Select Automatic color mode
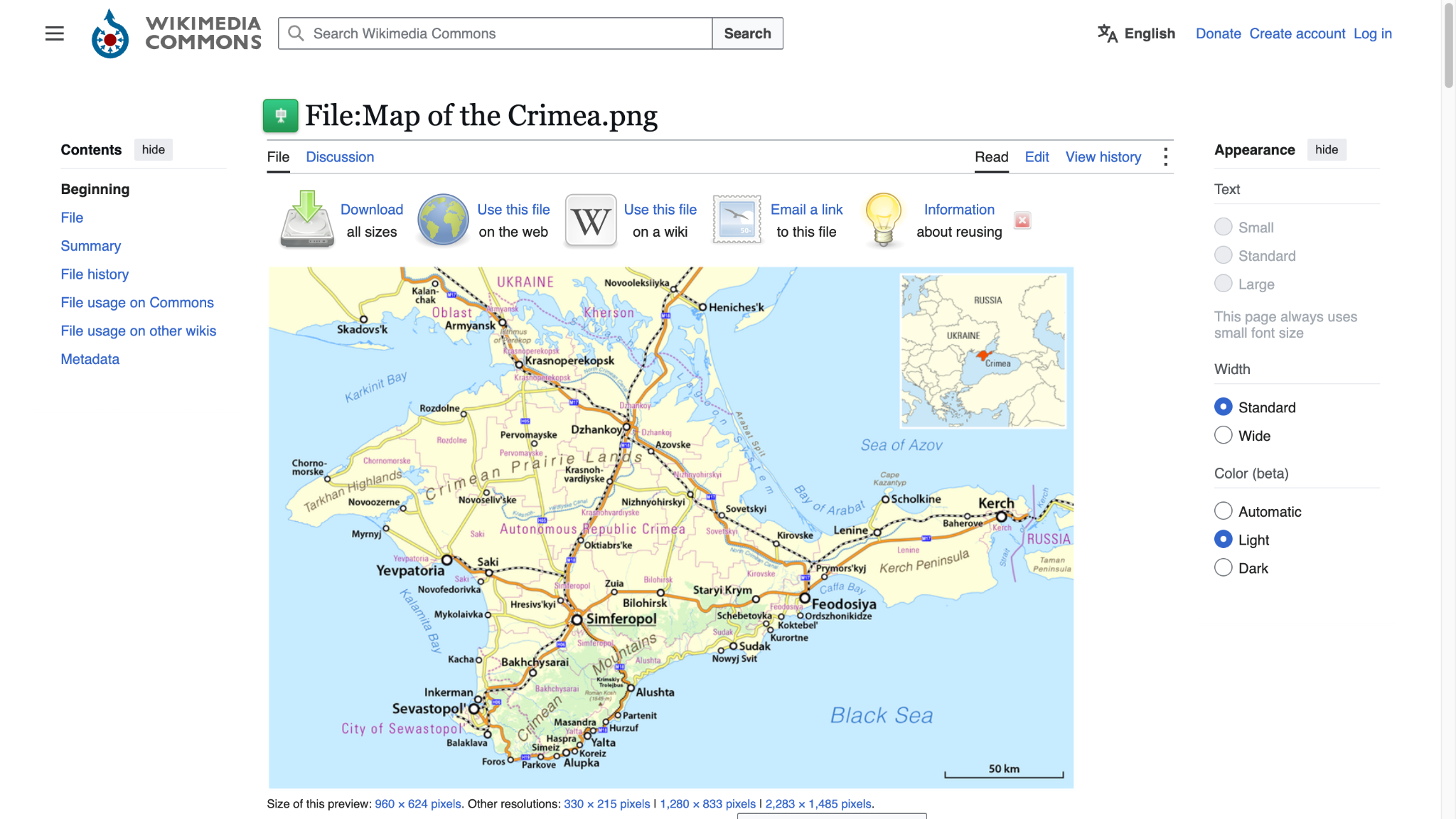Image resolution: width=1456 pixels, height=819 pixels. pos(1223,511)
